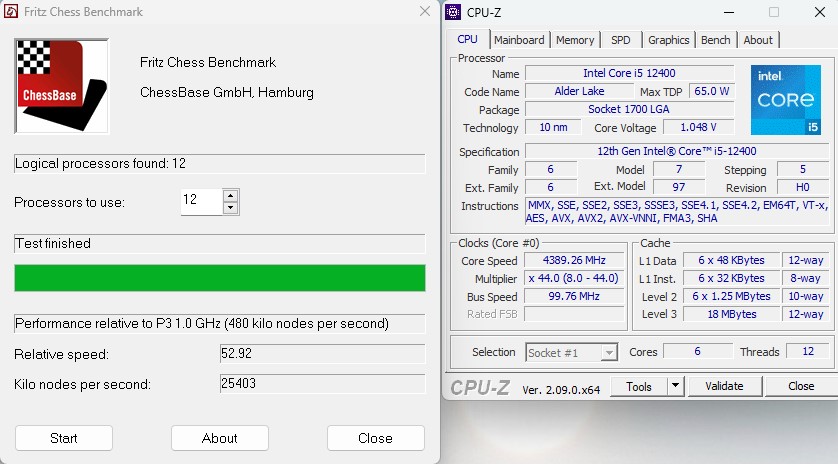
Task: Click the Validate button in CPU-Z
Action: click(724, 386)
